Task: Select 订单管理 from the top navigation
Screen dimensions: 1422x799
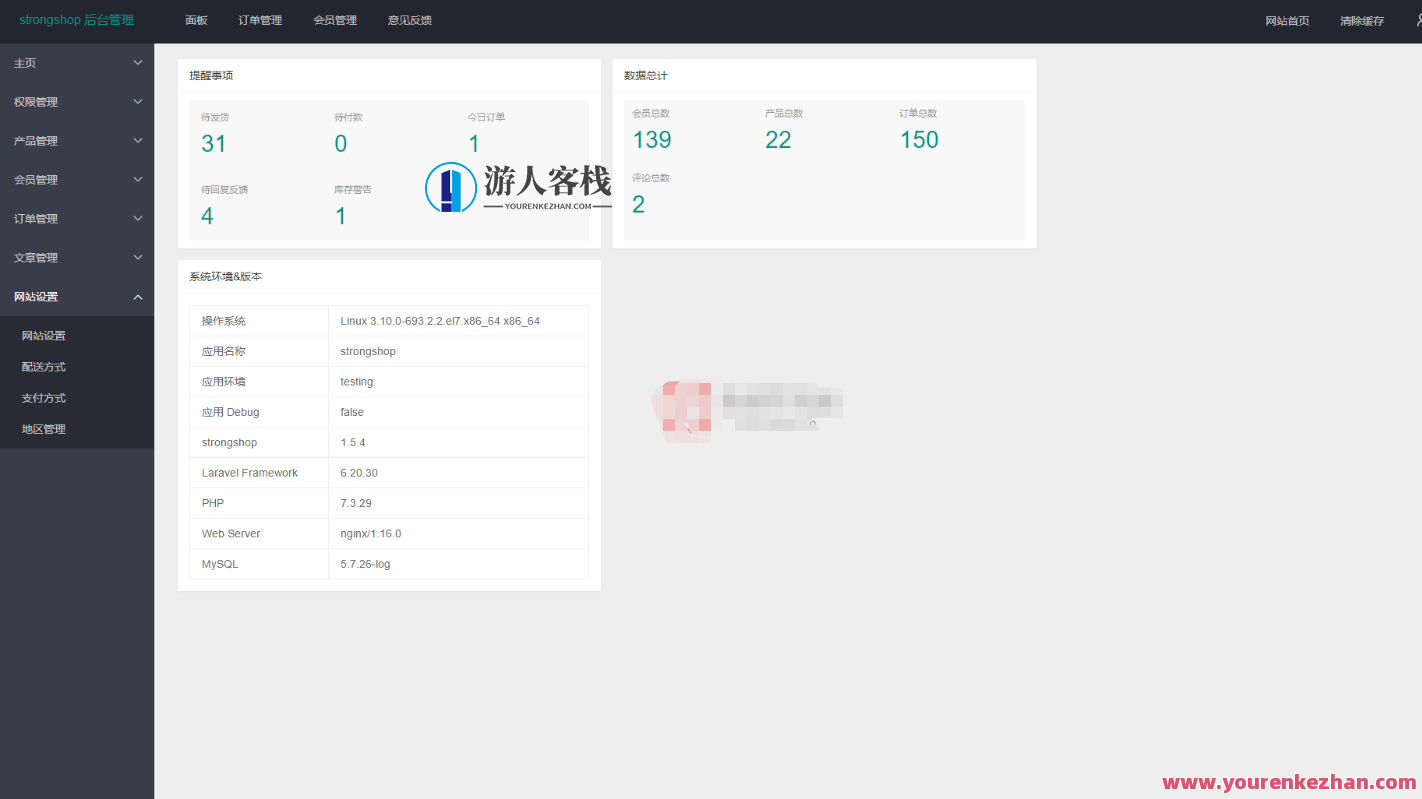Action: 260,19
